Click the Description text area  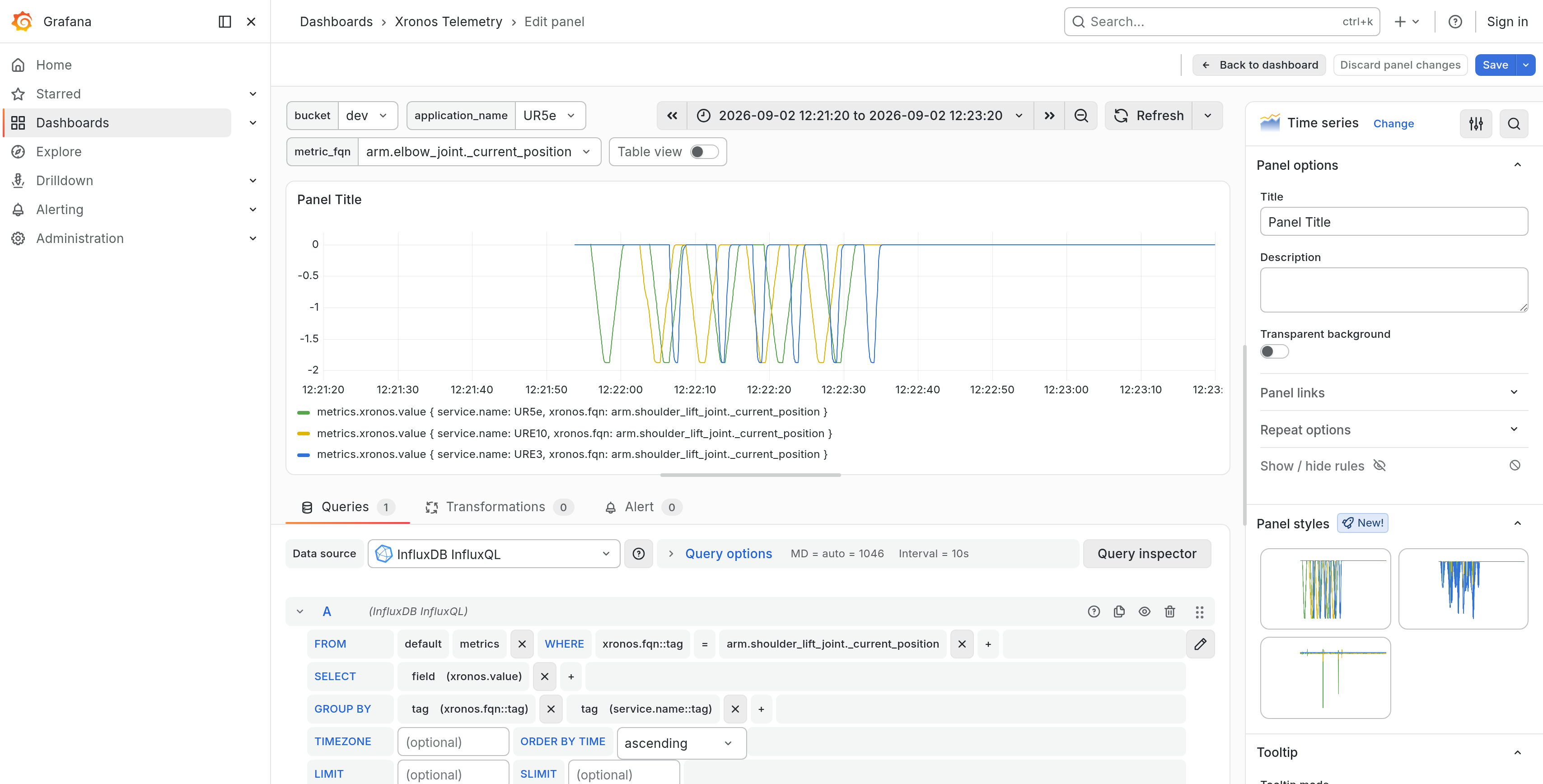pyautogui.click(x=1394, y=289)
